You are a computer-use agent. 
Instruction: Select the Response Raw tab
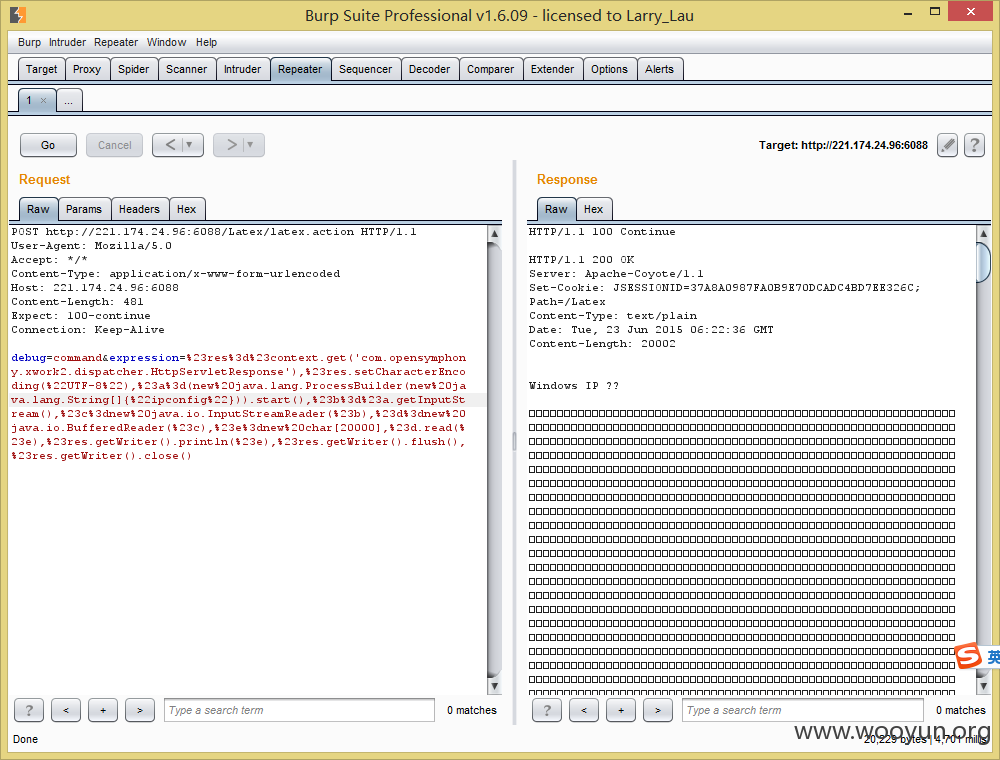pyautogui.click(x=556, y=209)
